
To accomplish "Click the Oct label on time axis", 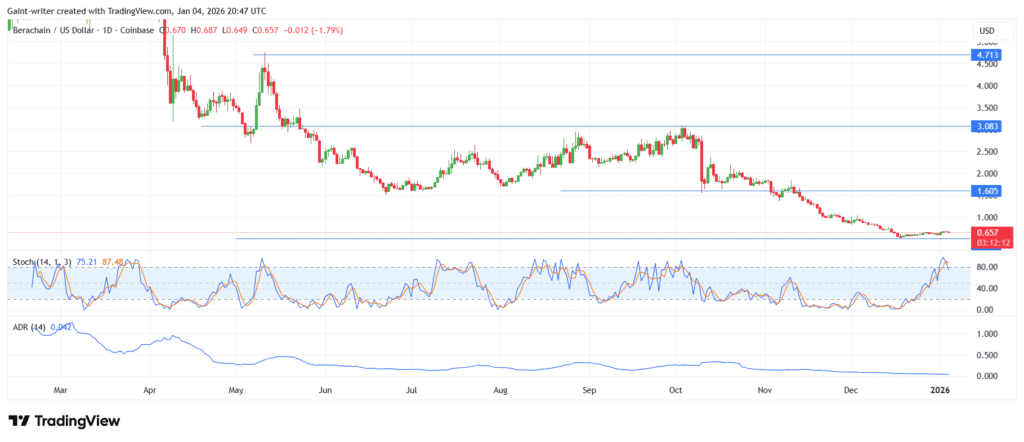I will point(676,390).
